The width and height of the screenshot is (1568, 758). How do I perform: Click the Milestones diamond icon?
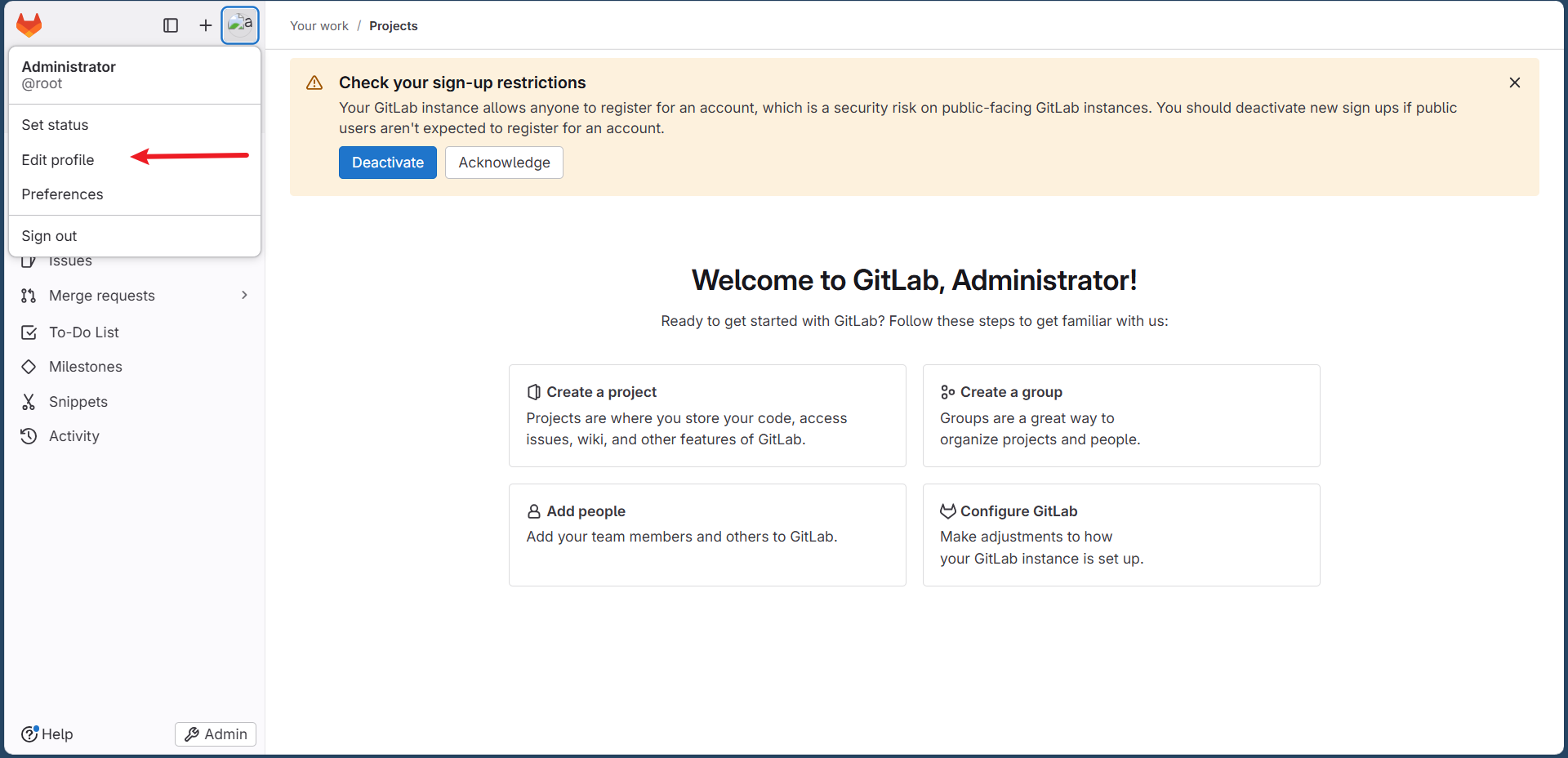(29, 367)
